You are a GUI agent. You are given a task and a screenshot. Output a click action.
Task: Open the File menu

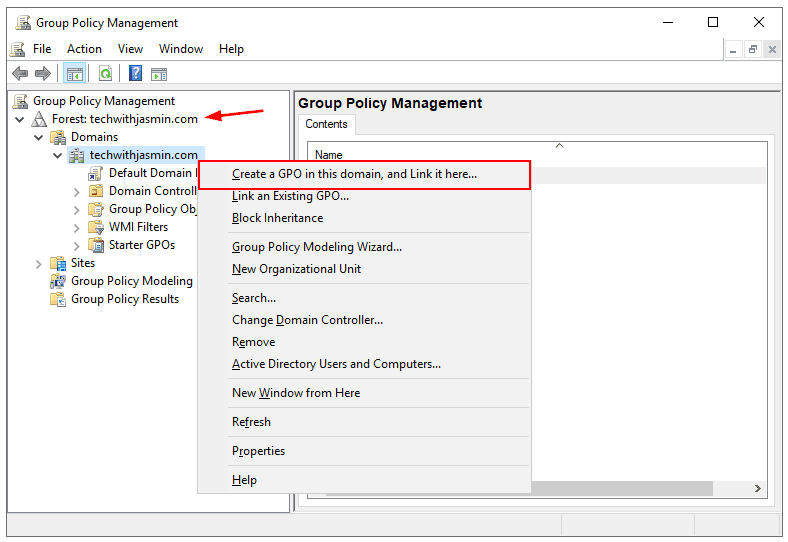tap(42, 49)
